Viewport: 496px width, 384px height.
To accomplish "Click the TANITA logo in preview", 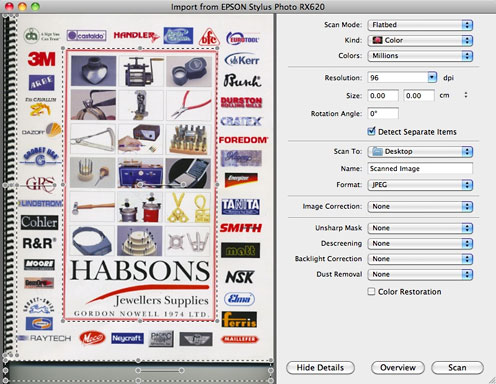I will [241, 207].
